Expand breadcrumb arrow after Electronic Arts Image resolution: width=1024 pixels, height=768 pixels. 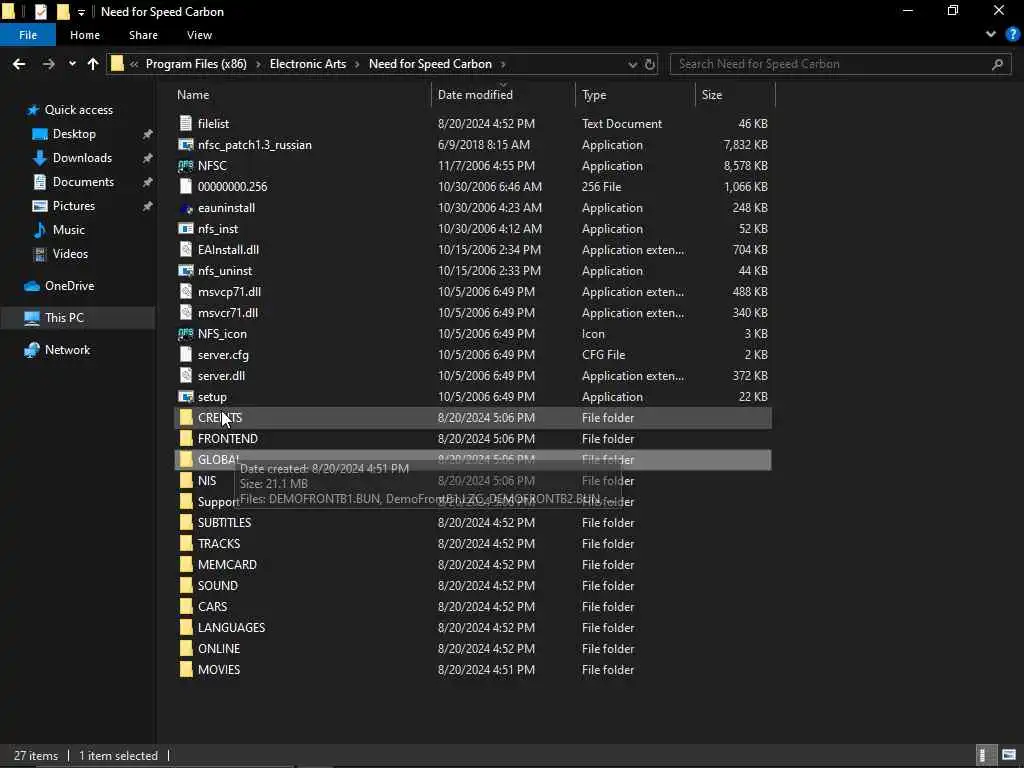357,64
